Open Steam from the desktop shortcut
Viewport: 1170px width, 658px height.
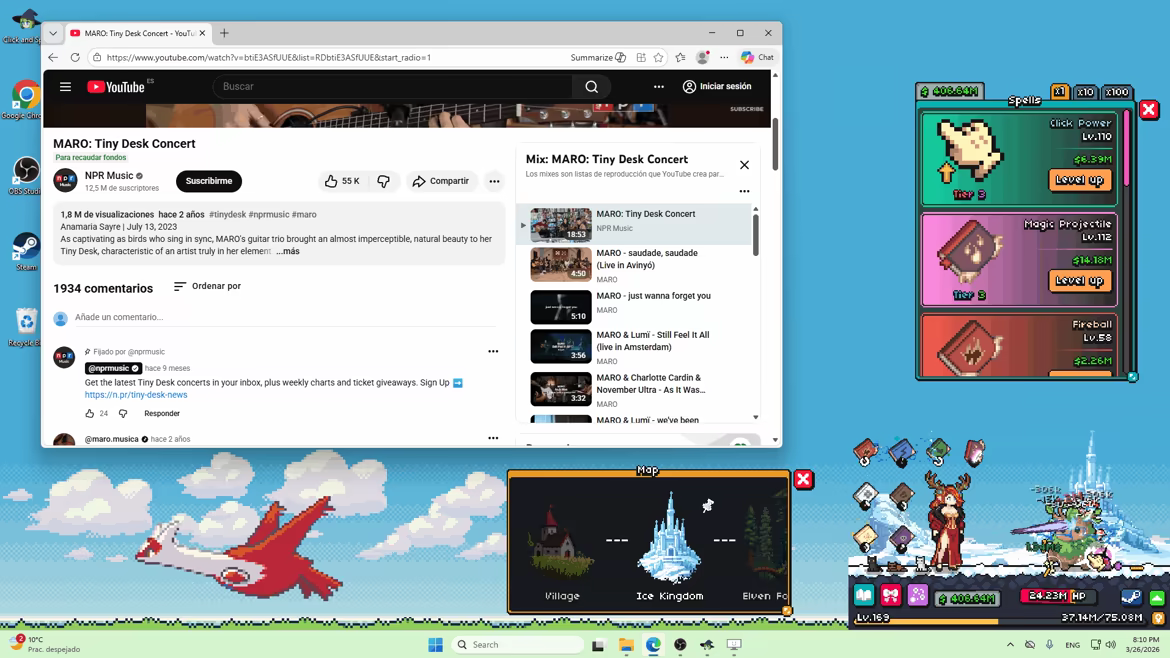tap(26, 250)
